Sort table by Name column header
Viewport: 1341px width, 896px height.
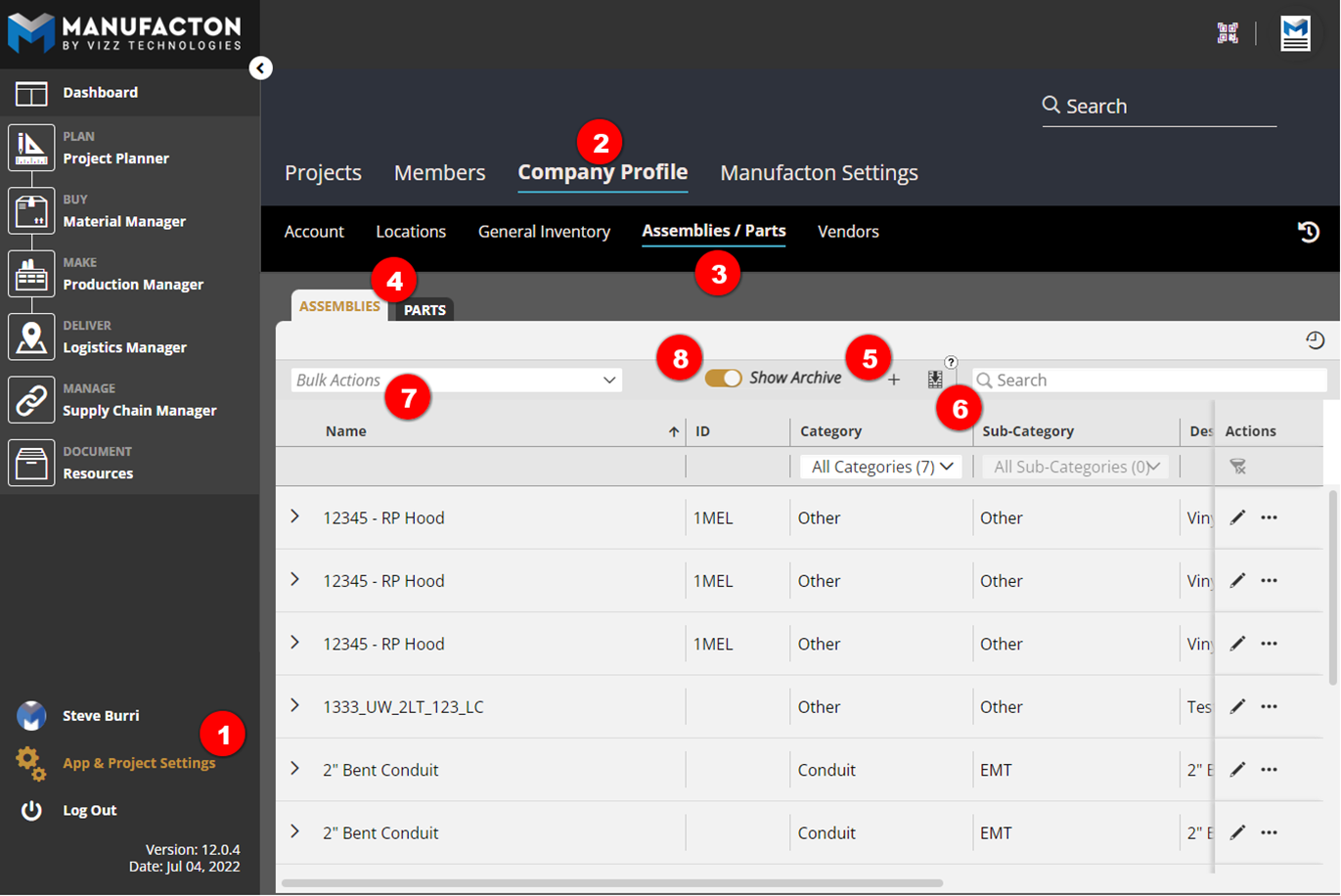click(346, 431)
